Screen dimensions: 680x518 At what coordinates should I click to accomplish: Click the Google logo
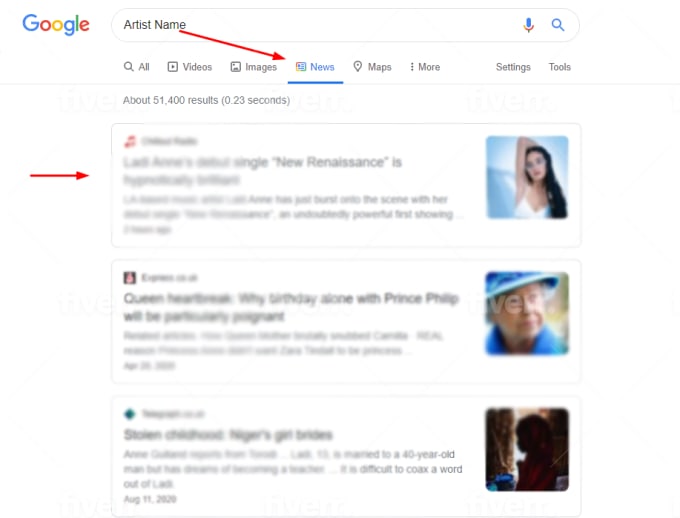pyautogui.click(x=56, y=25)
